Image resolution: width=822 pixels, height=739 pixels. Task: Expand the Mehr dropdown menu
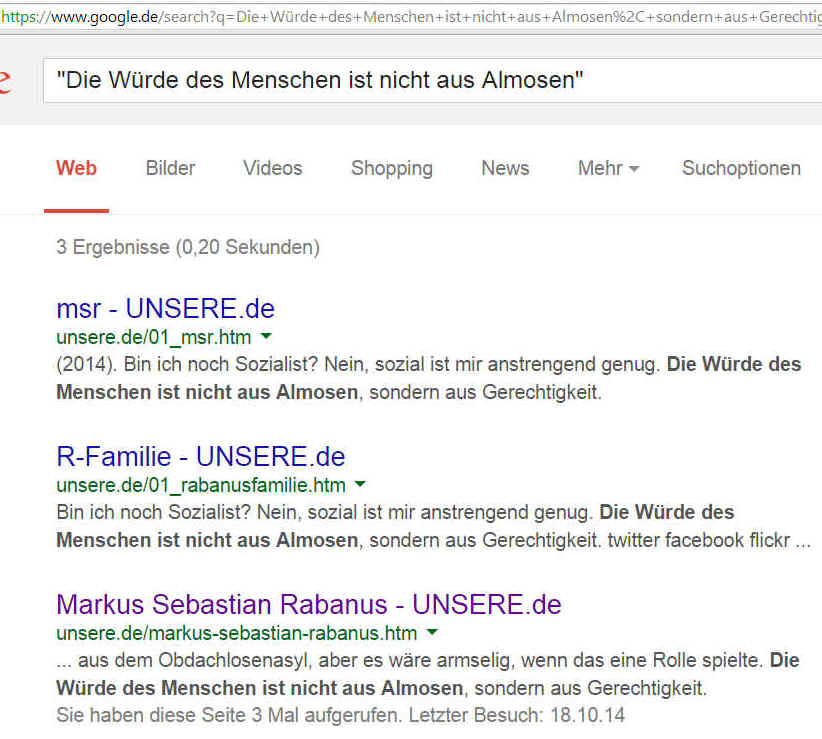click(608, 168)
